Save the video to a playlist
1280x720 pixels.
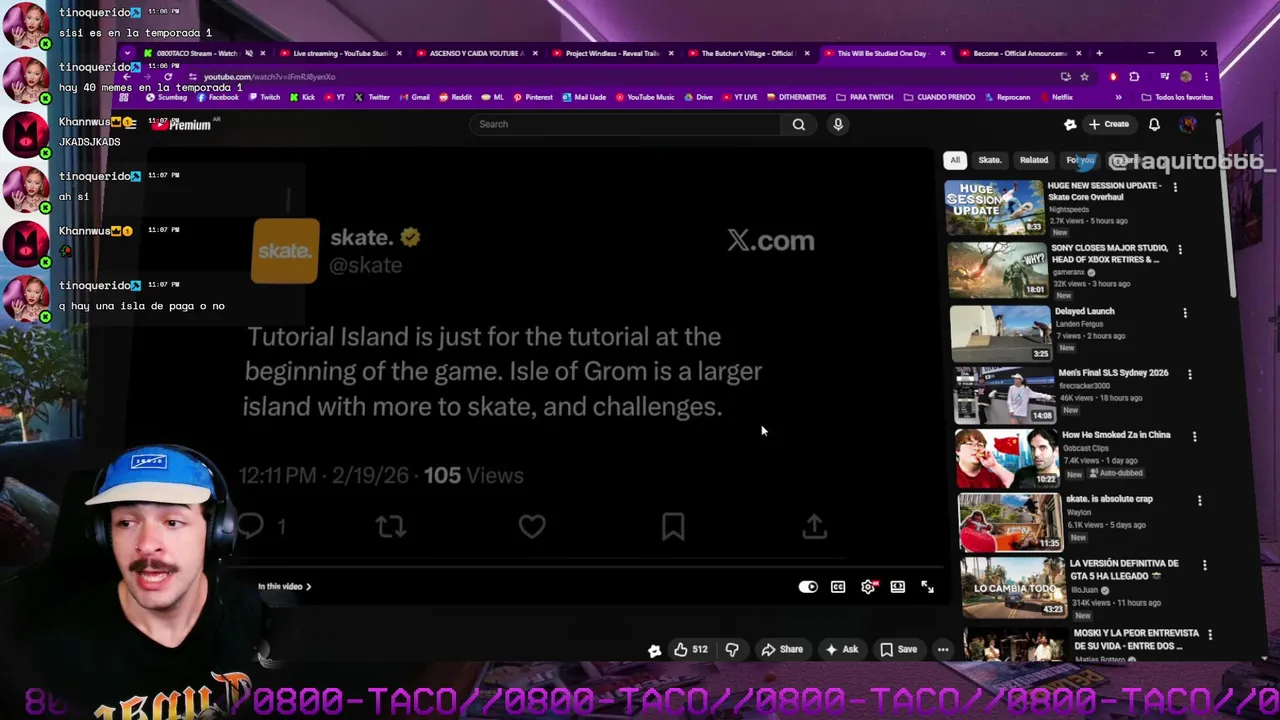tap(898, 649)
